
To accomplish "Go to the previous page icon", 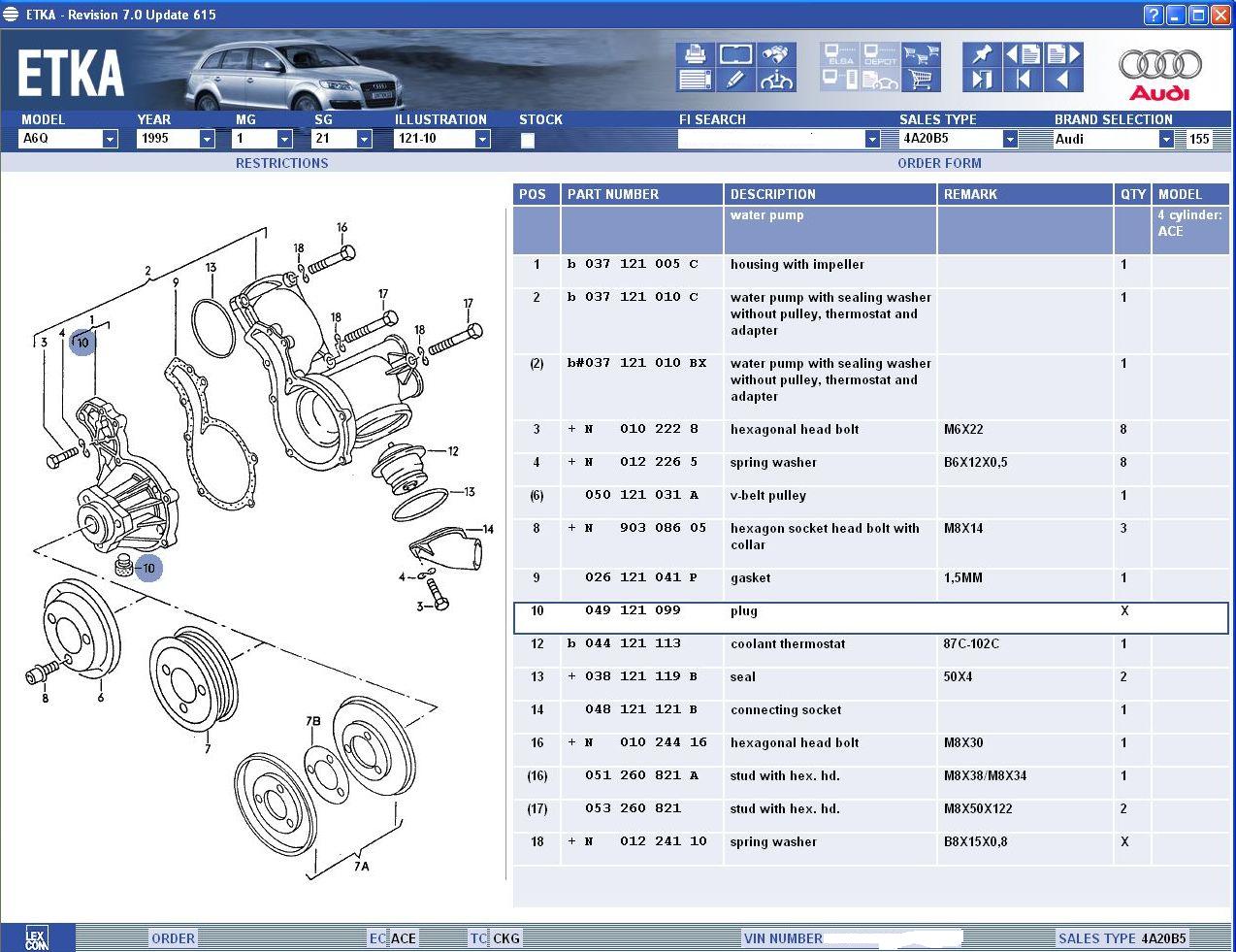I will coord(1024,54).
